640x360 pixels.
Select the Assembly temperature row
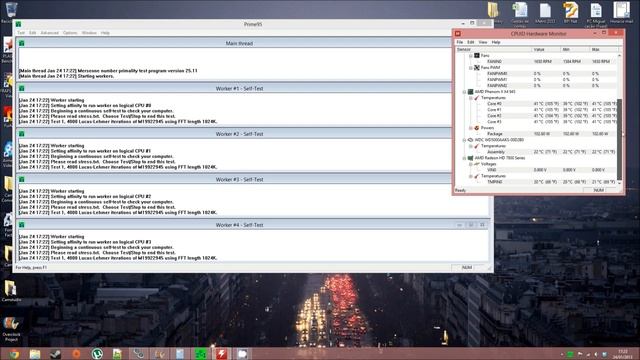[536, 152]
